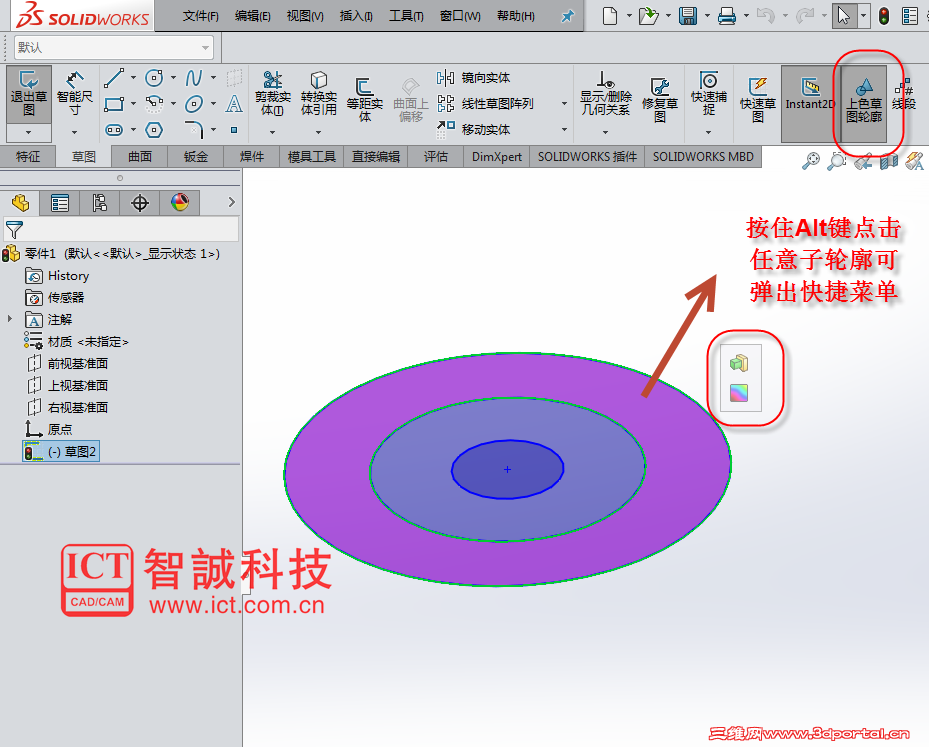Click Trim Entities (剪裁实体) tool
Image resolution: width=929 pixels, height=747 pixels.
pos(273,94)
